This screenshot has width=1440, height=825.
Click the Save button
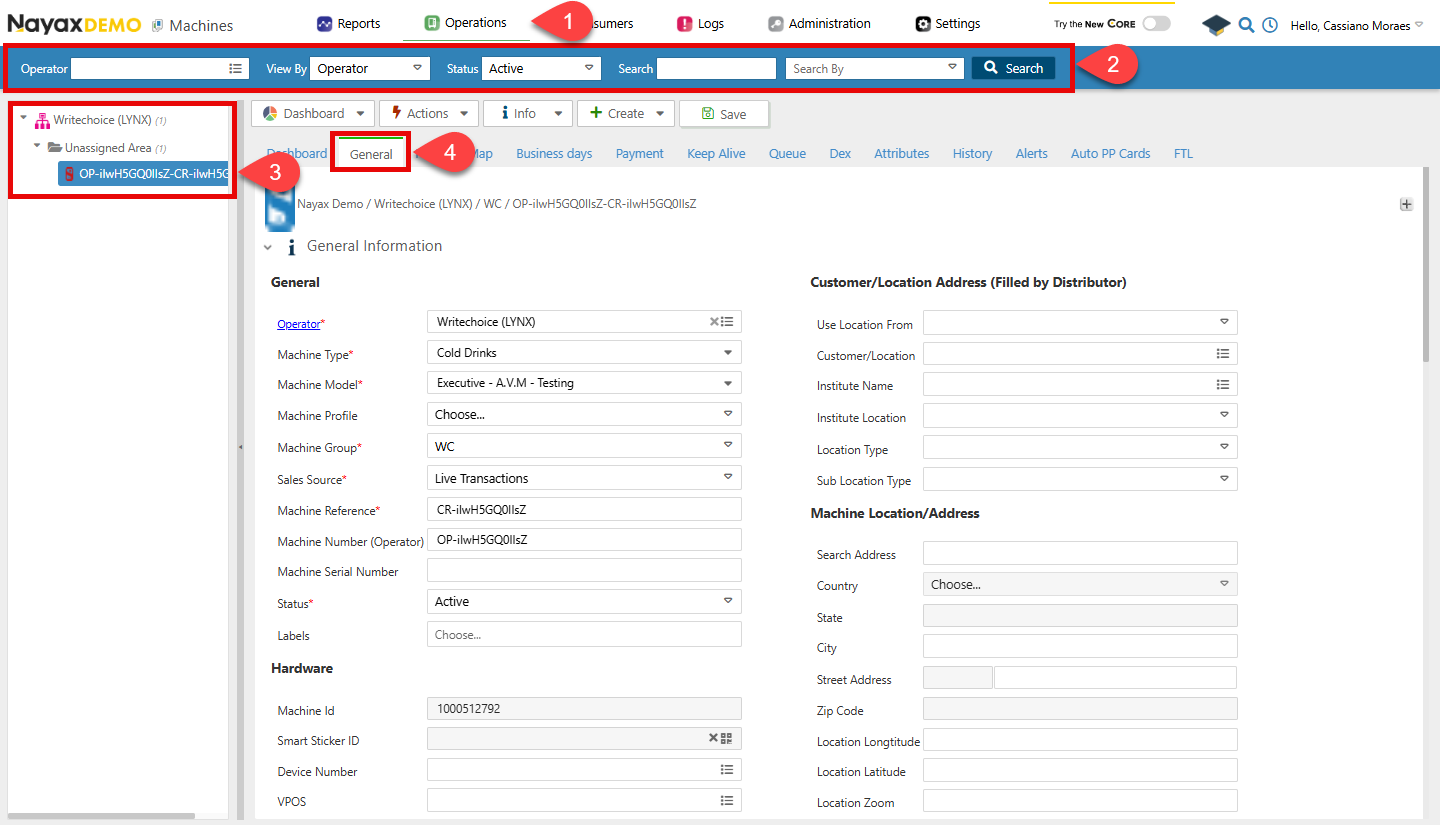coord(724,114)
